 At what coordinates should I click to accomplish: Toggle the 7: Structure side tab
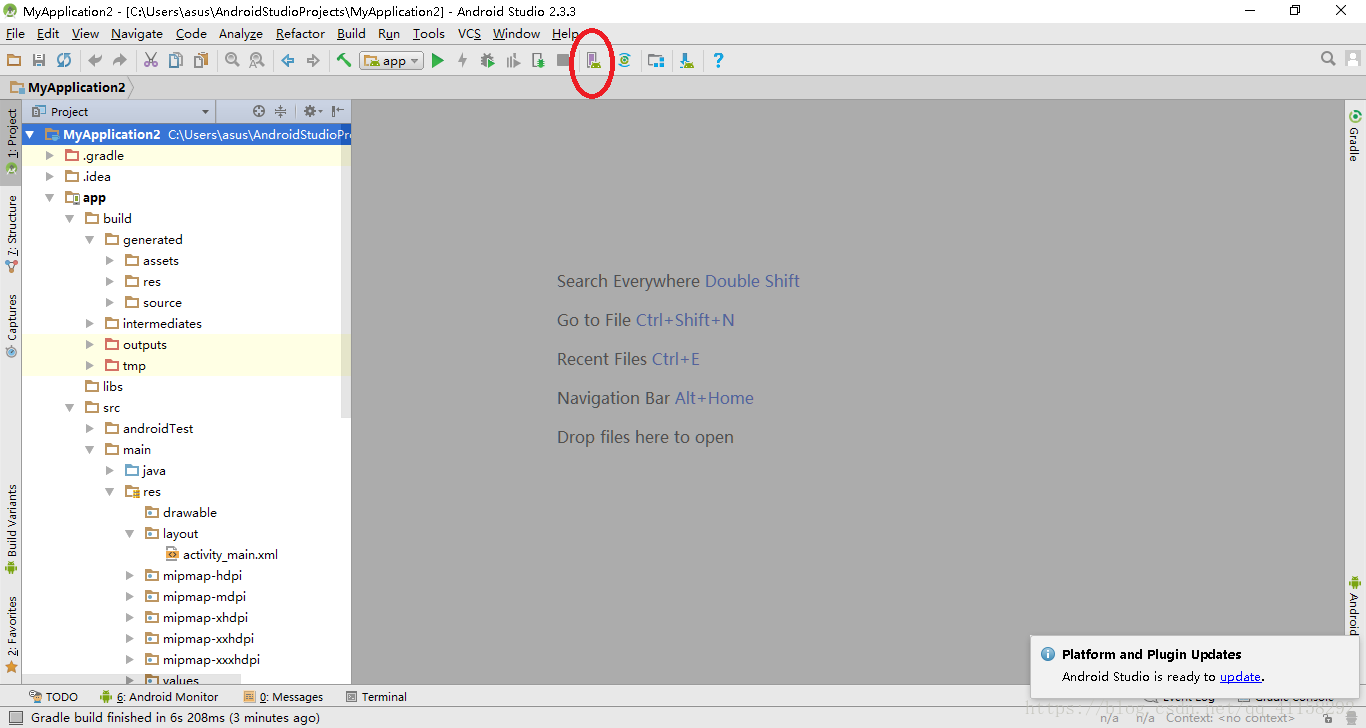coord(12,233)
